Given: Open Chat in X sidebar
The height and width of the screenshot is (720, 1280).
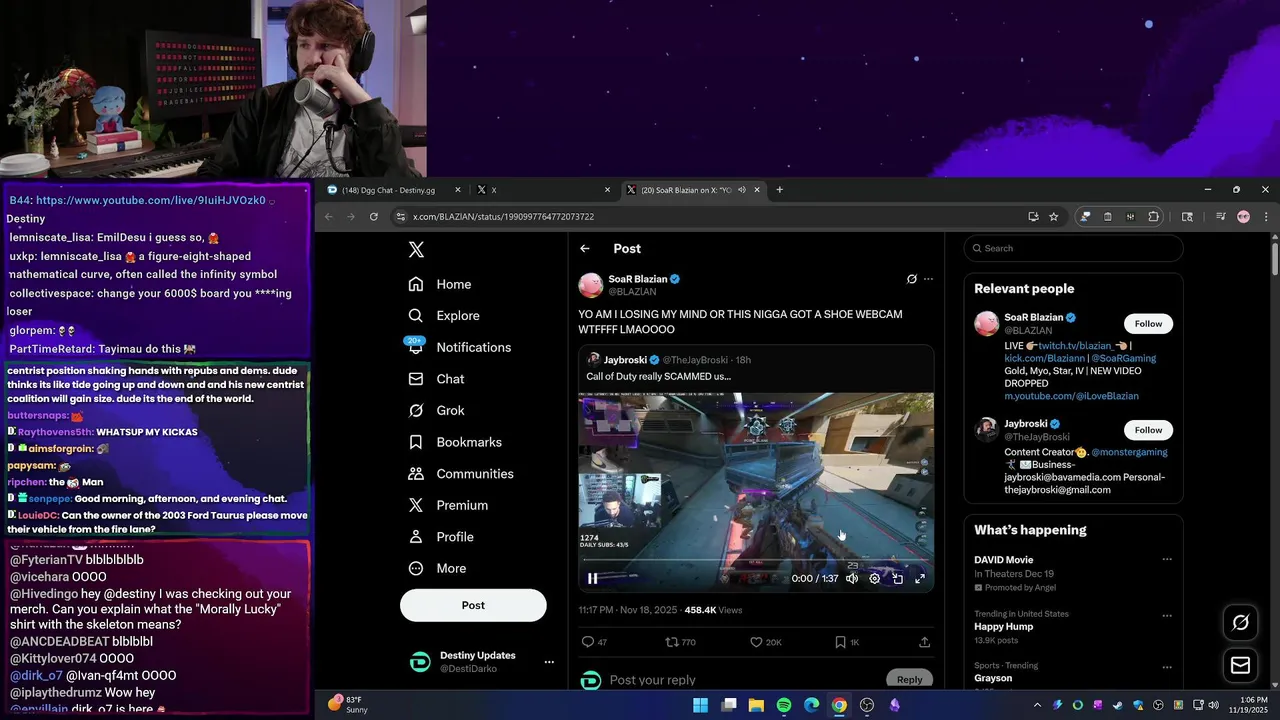Looking at the screenshot, I should [x=437, y=379].
